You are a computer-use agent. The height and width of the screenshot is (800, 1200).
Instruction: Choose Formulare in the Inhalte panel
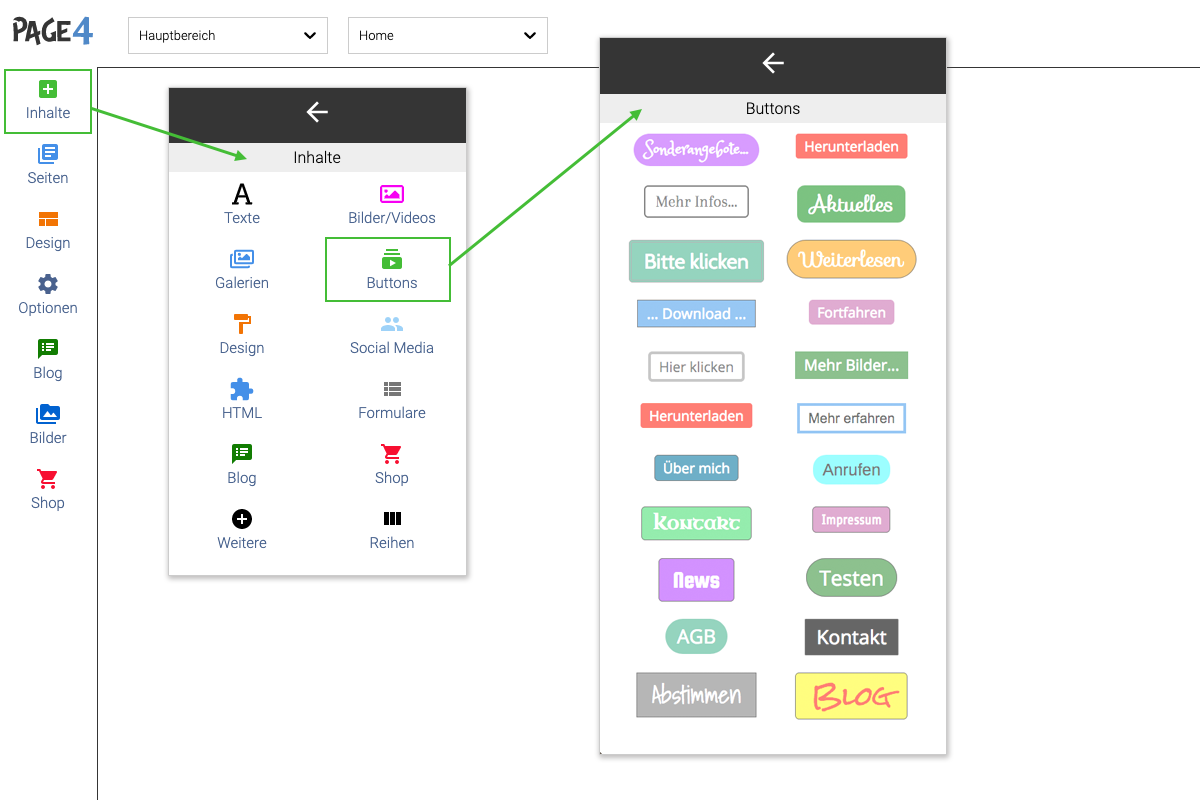pos(392,400)
